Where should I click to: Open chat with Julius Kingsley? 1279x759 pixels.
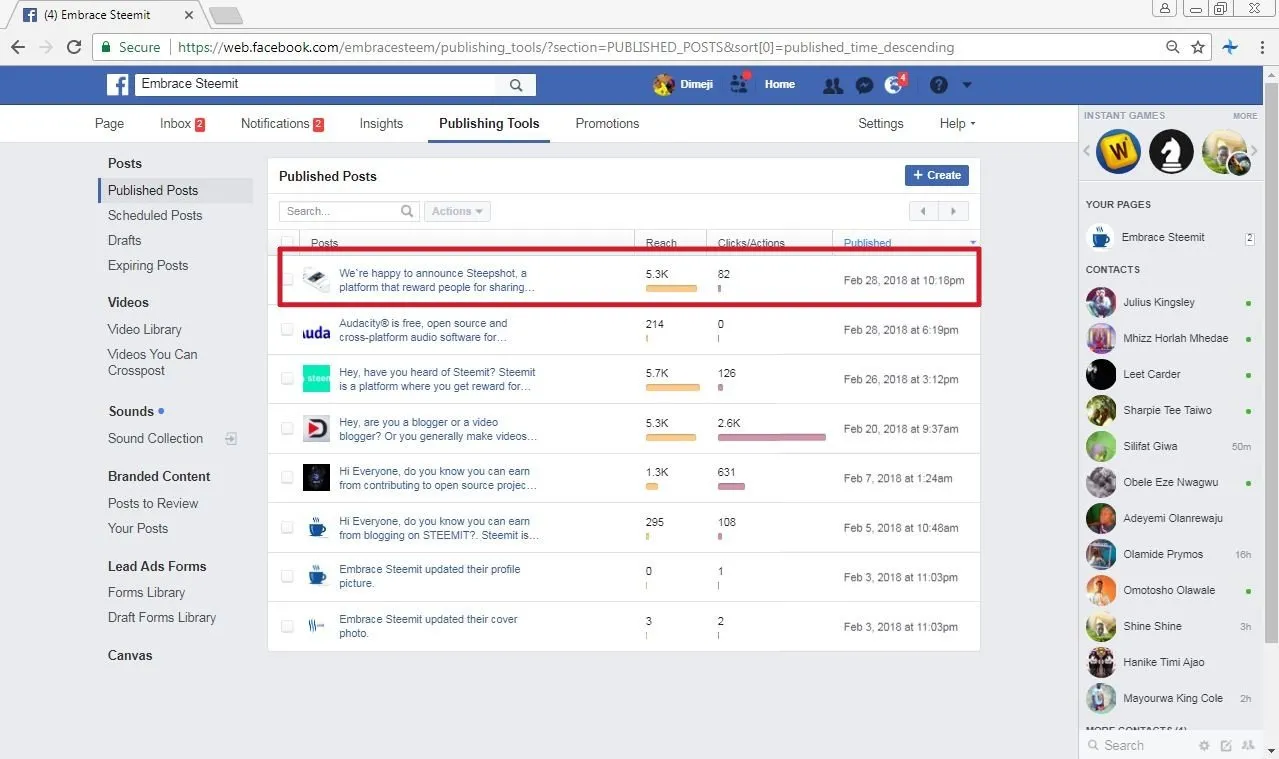click(1169, 302)
